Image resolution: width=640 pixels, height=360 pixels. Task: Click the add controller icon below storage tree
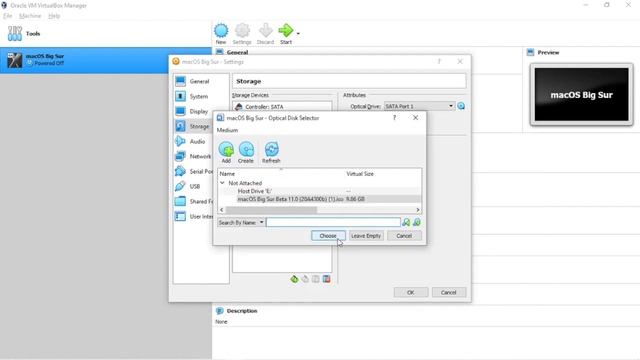tap(294, 279)
